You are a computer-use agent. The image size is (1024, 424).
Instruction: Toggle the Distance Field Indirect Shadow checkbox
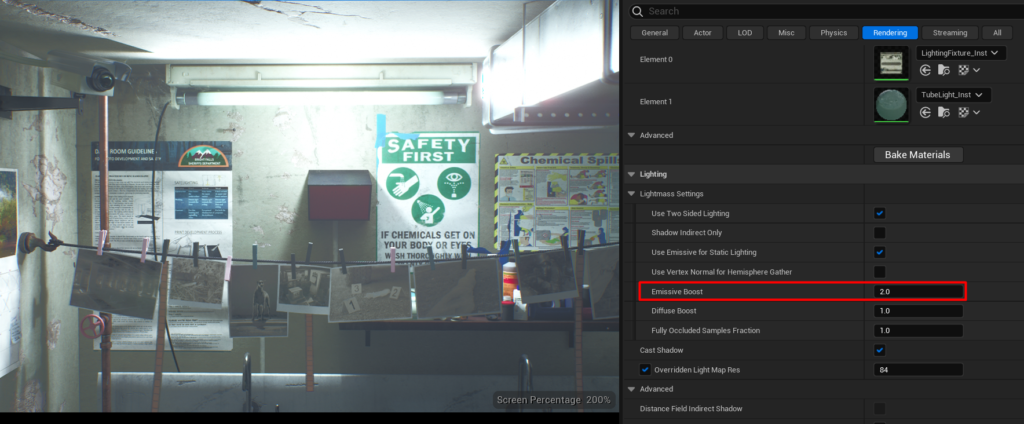(x=880, y=409)
